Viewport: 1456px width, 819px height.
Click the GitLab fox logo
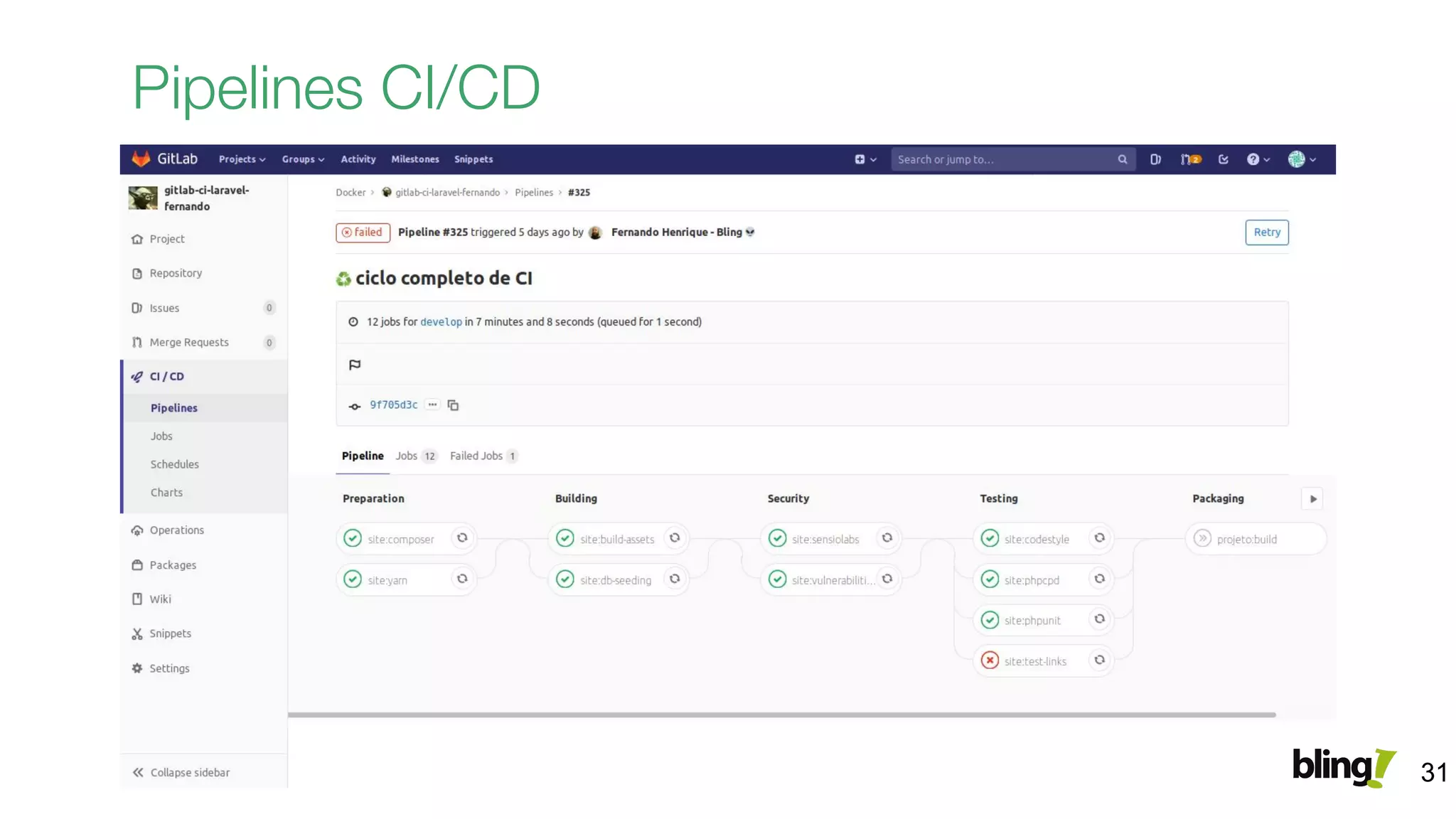pos(141,159)
